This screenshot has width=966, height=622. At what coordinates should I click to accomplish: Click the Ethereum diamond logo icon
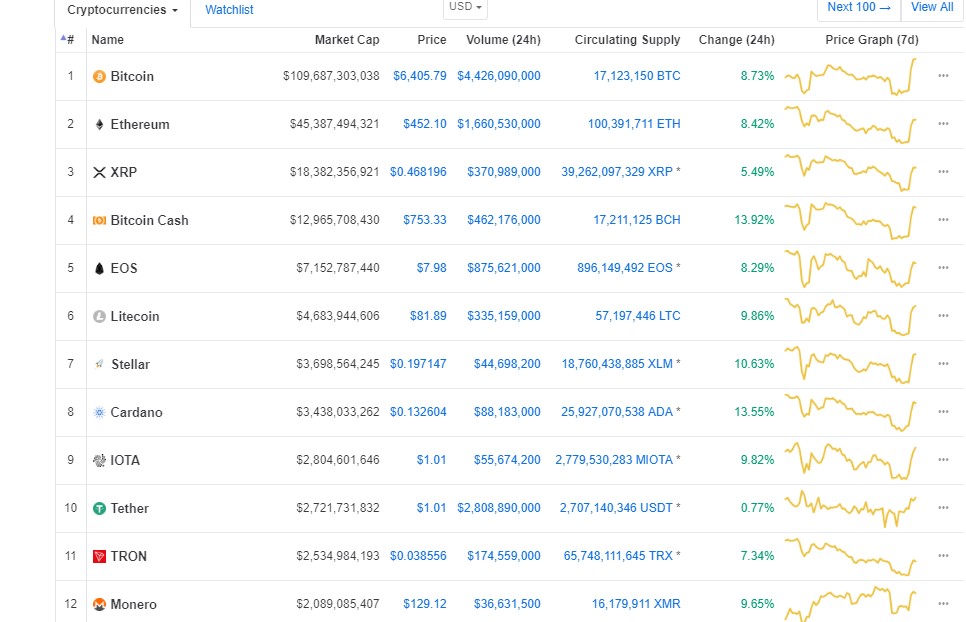tap(99, 124)
